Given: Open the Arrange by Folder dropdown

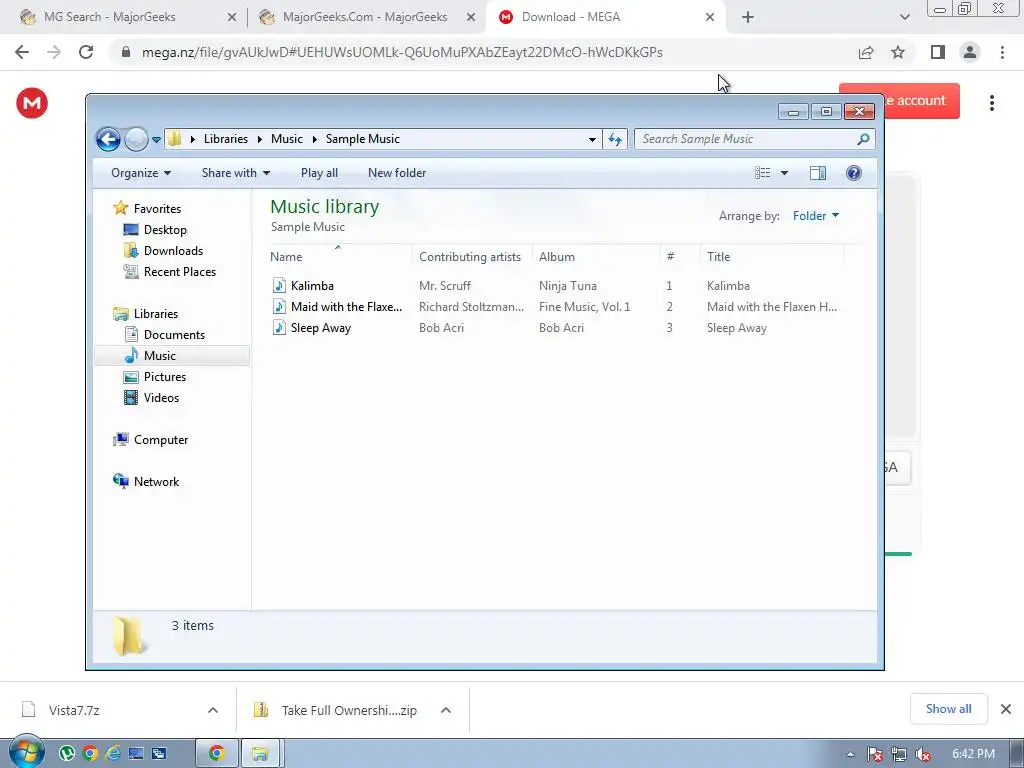Looking at the screenshot, I should (816, 216).
